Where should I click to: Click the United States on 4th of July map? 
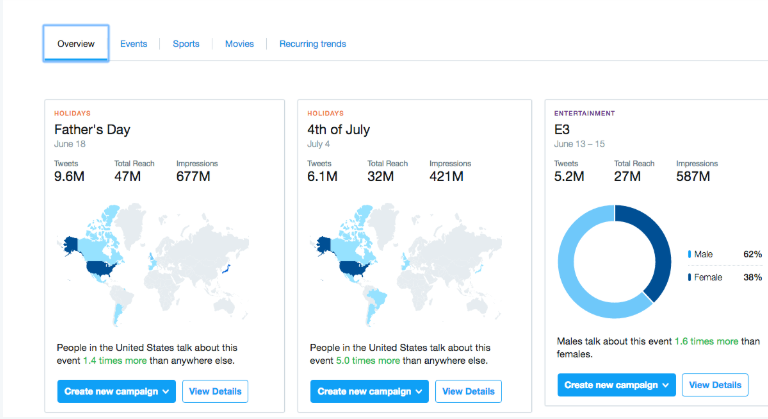pos(352,266)
